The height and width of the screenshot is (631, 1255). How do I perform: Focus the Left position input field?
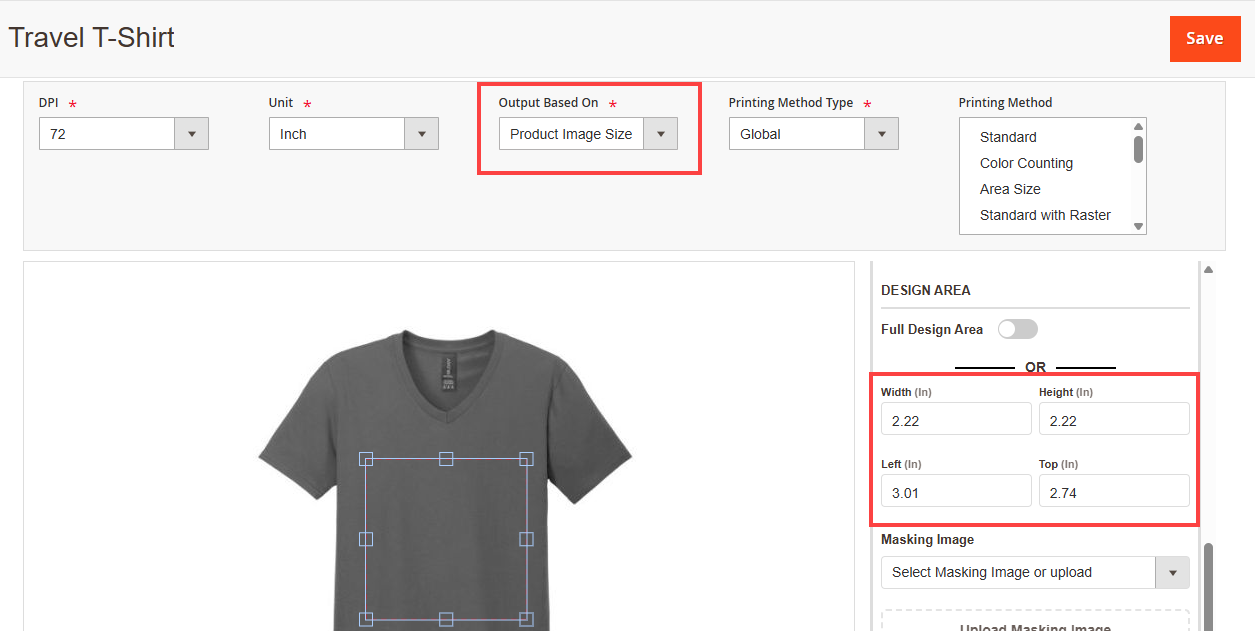(x=955, y=492)
